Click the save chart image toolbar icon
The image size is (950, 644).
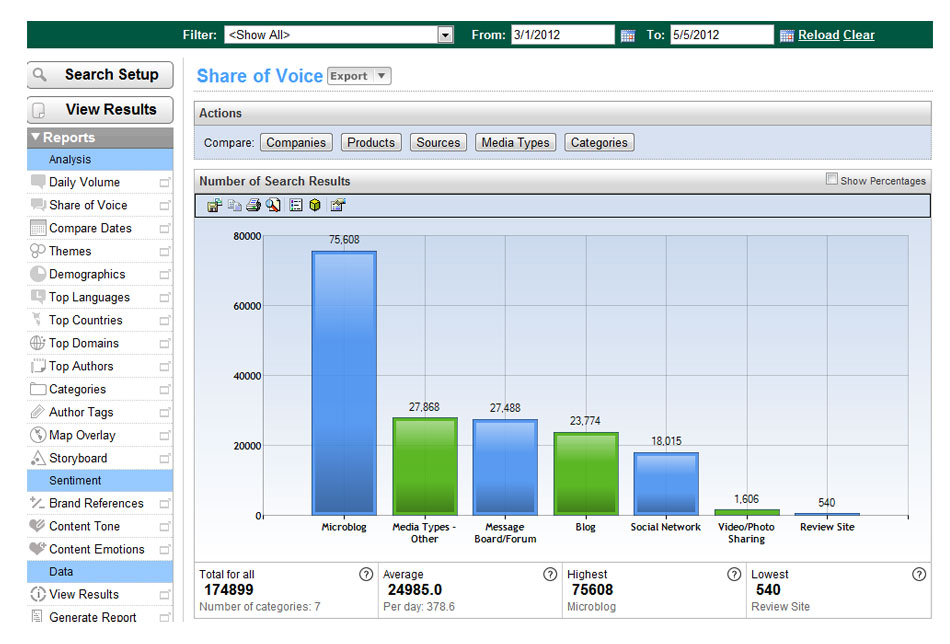tap(214, 205)
